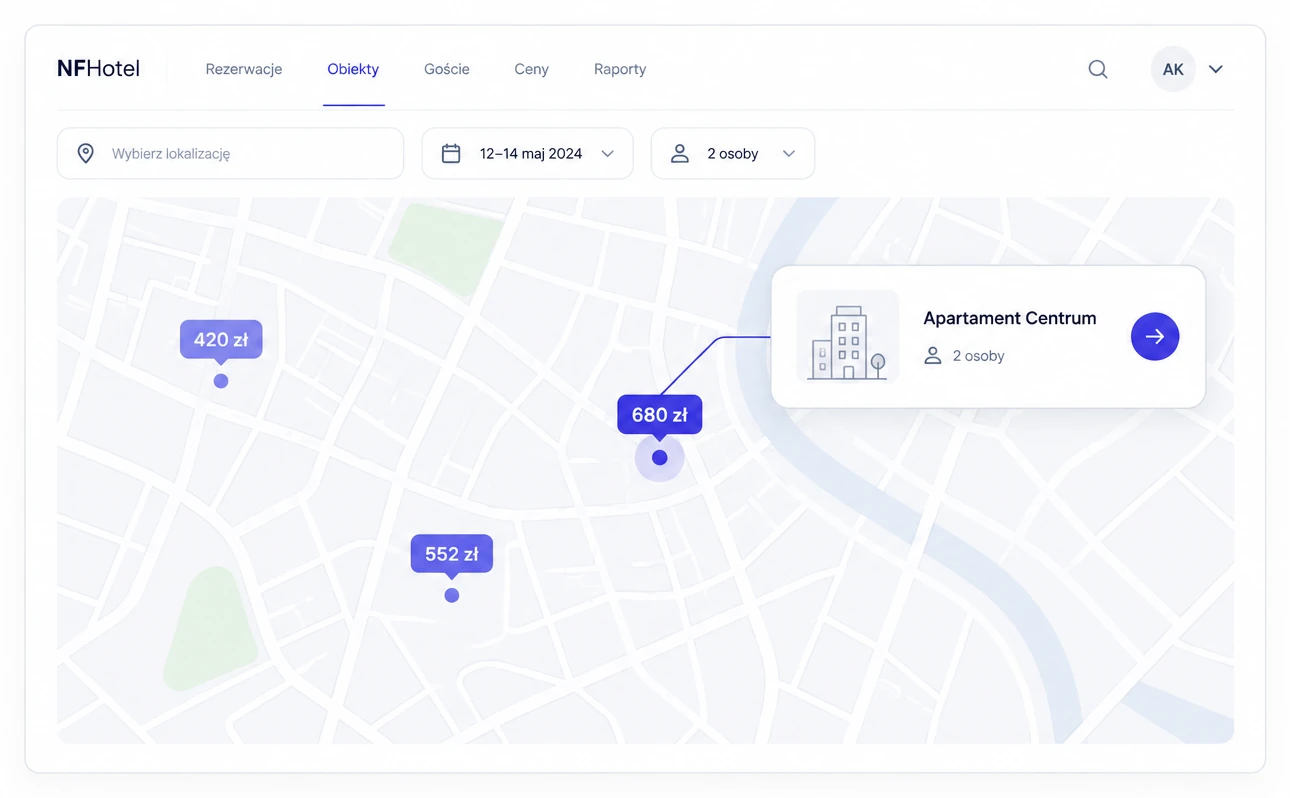Click the NFHotel logo
The image size is (1290, 798).
pyautogui.click(x=98, y=69)
